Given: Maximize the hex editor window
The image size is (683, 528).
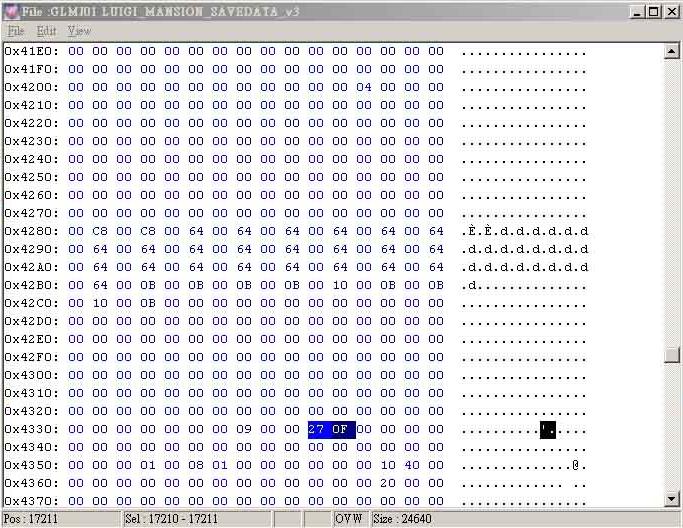Looking at the screenshot, I should tap(653, 12).
